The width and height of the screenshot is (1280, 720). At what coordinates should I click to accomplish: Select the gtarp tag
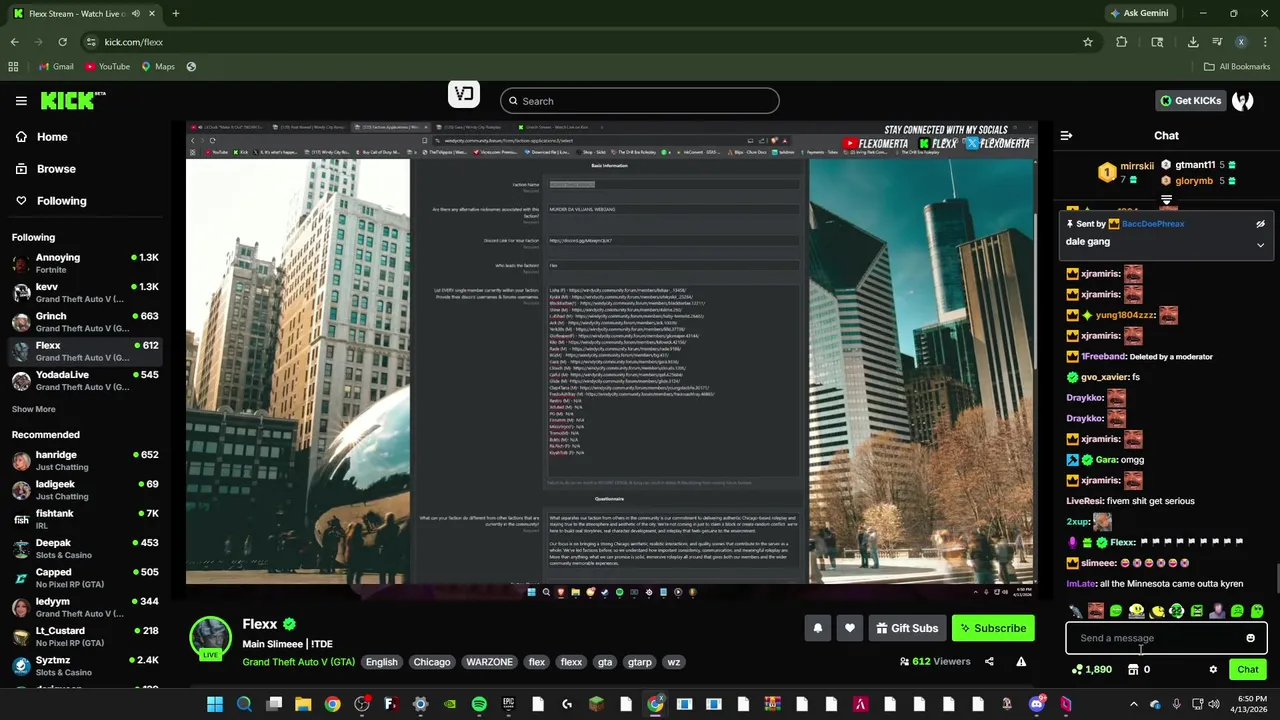coord(639,662)
